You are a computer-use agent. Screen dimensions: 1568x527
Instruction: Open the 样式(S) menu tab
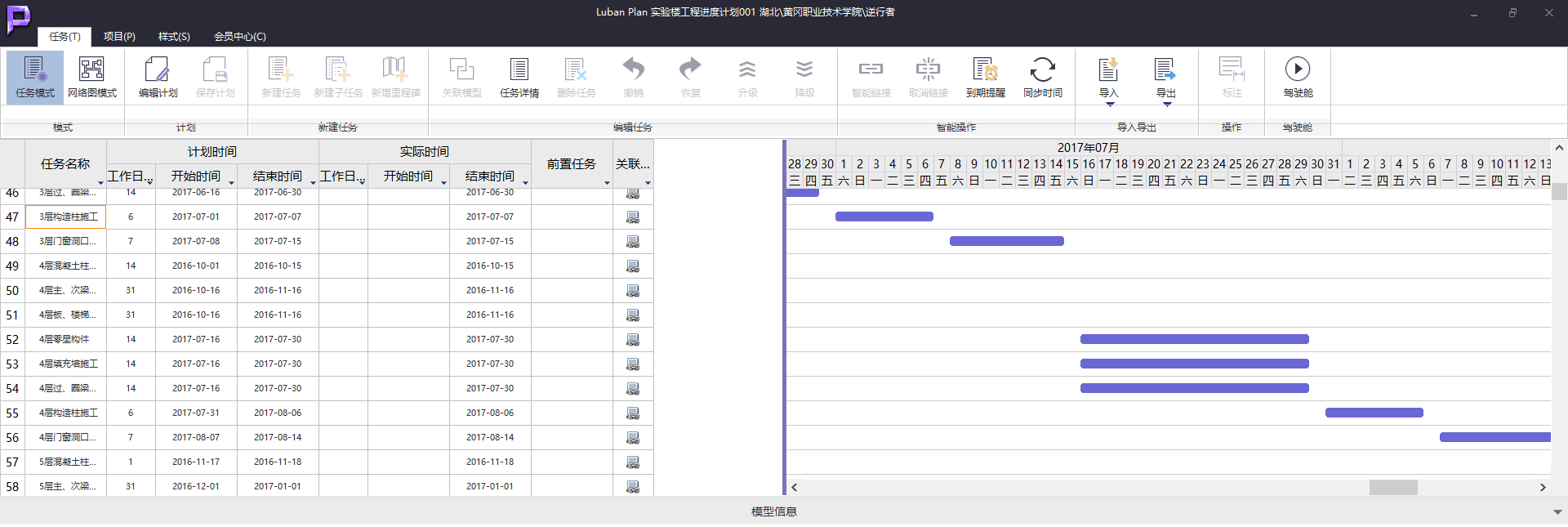(174, 37)
